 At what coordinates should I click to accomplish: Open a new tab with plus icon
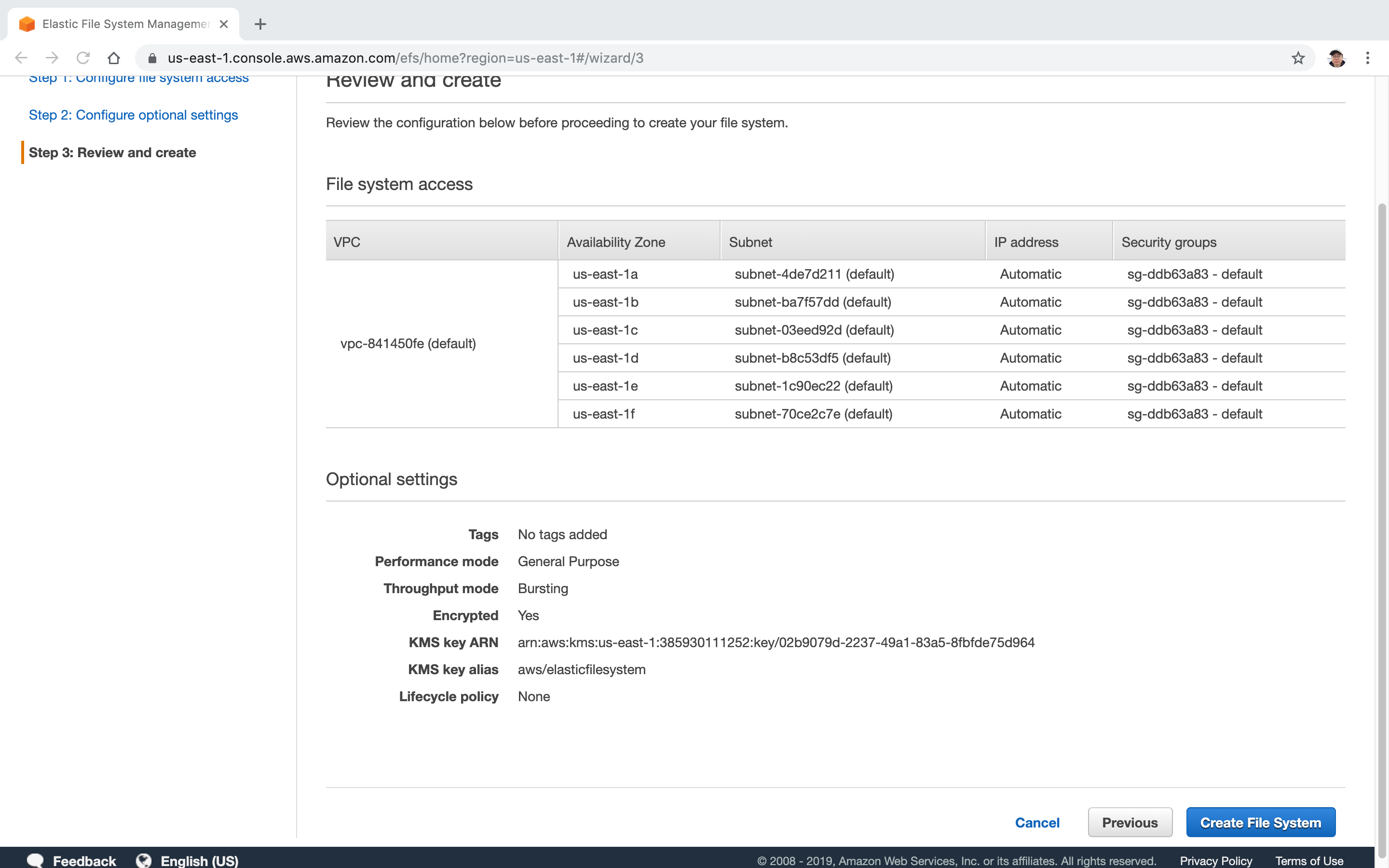click(260, 24)
